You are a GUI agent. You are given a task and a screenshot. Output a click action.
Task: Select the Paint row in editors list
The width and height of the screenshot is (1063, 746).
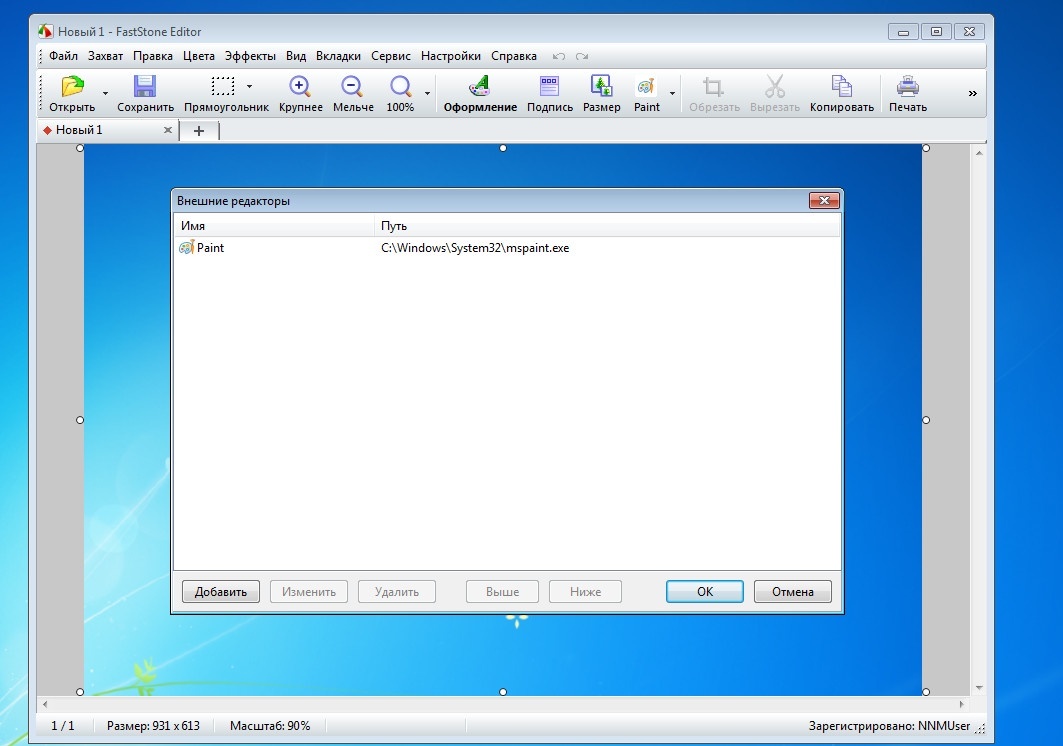point(507,248)
